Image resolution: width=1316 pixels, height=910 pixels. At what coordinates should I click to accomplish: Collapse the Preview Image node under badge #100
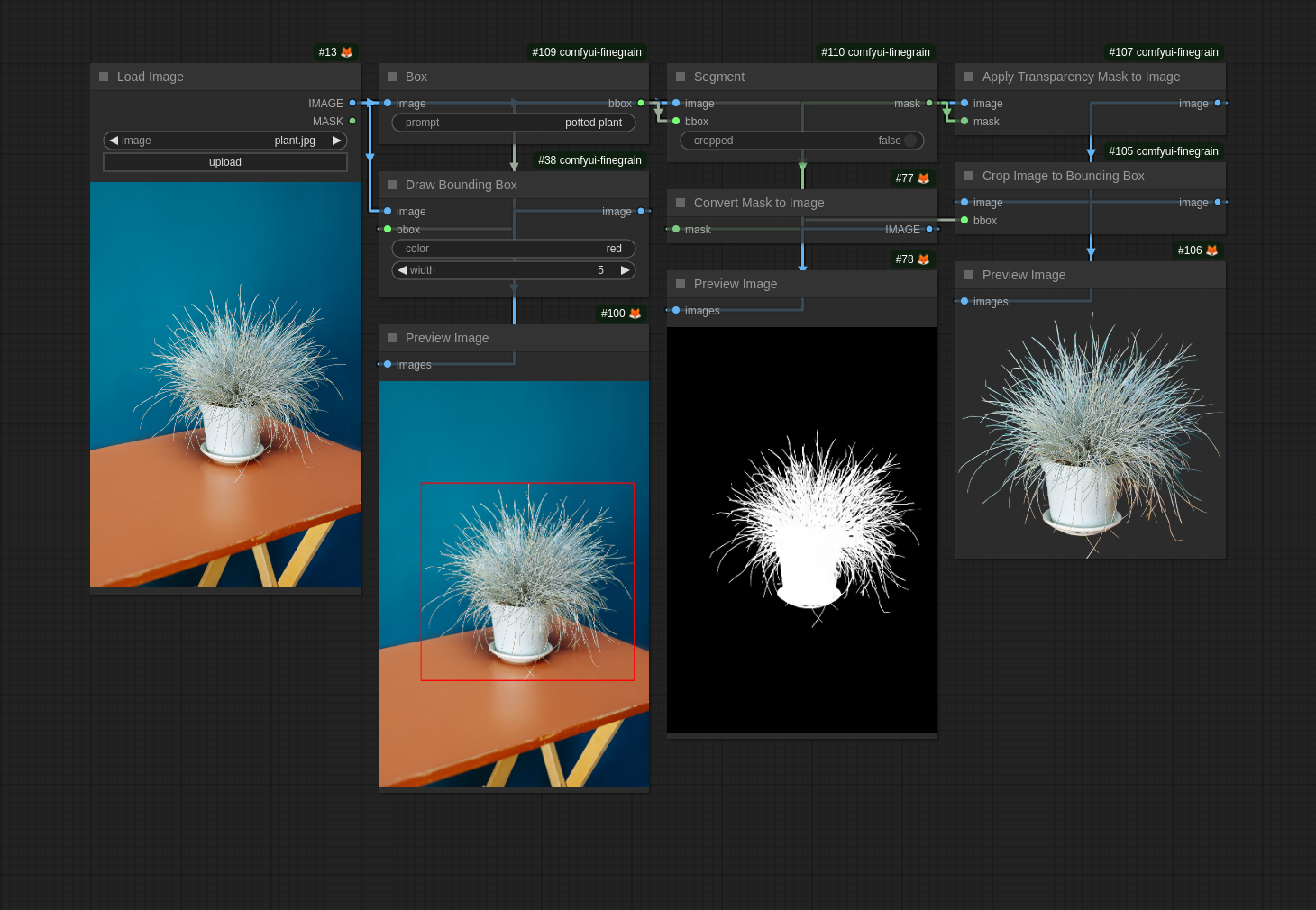click(x=392, y=338)
